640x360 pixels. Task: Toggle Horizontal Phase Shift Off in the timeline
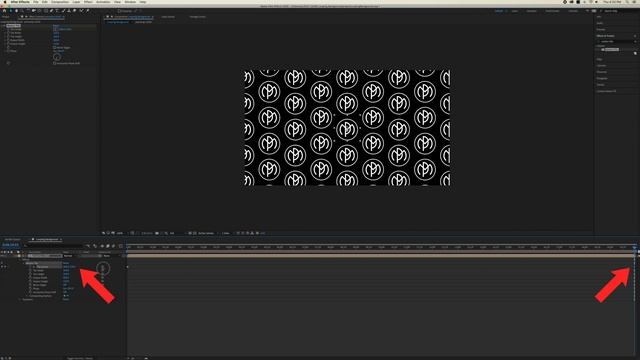pyautogui.click(x=65, y=292)
